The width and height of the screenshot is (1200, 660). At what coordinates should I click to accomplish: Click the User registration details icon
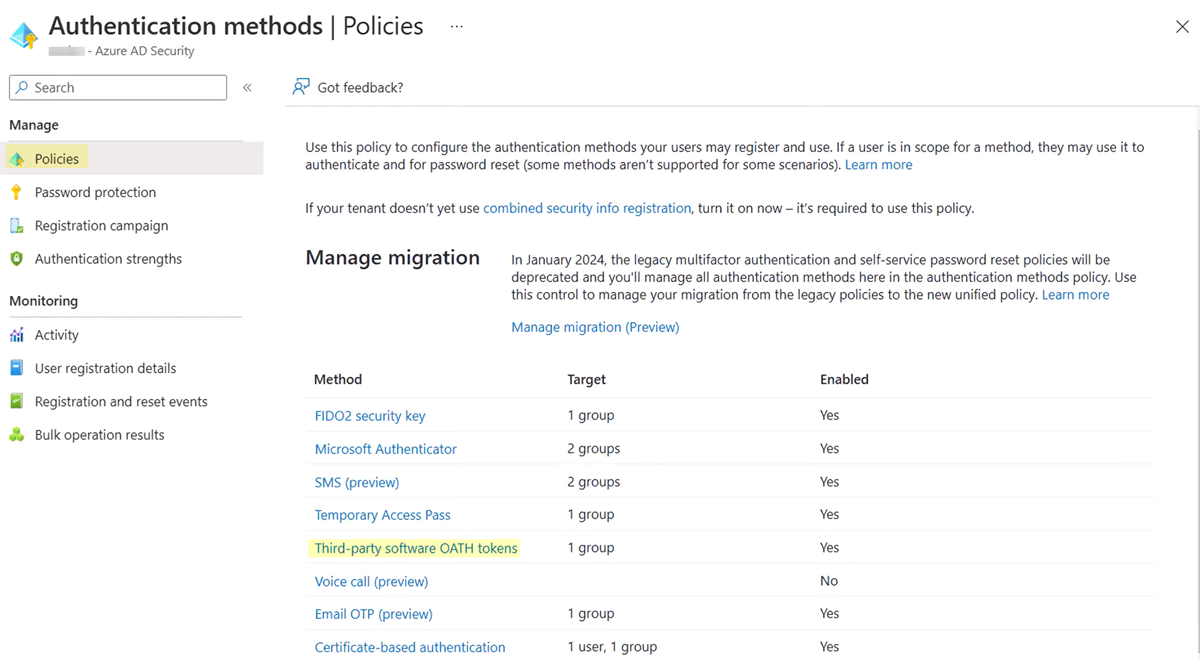pos(17,368)
